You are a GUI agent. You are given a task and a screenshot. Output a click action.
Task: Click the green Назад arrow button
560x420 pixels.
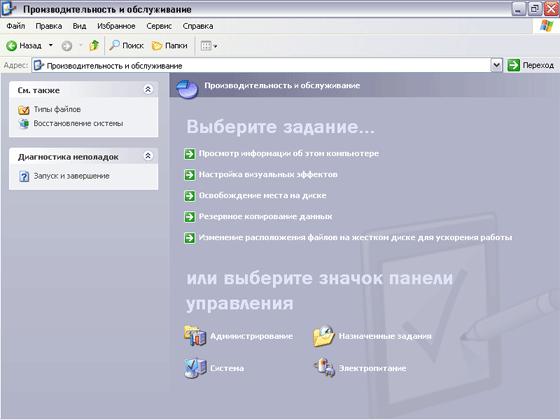pos(11,46)
